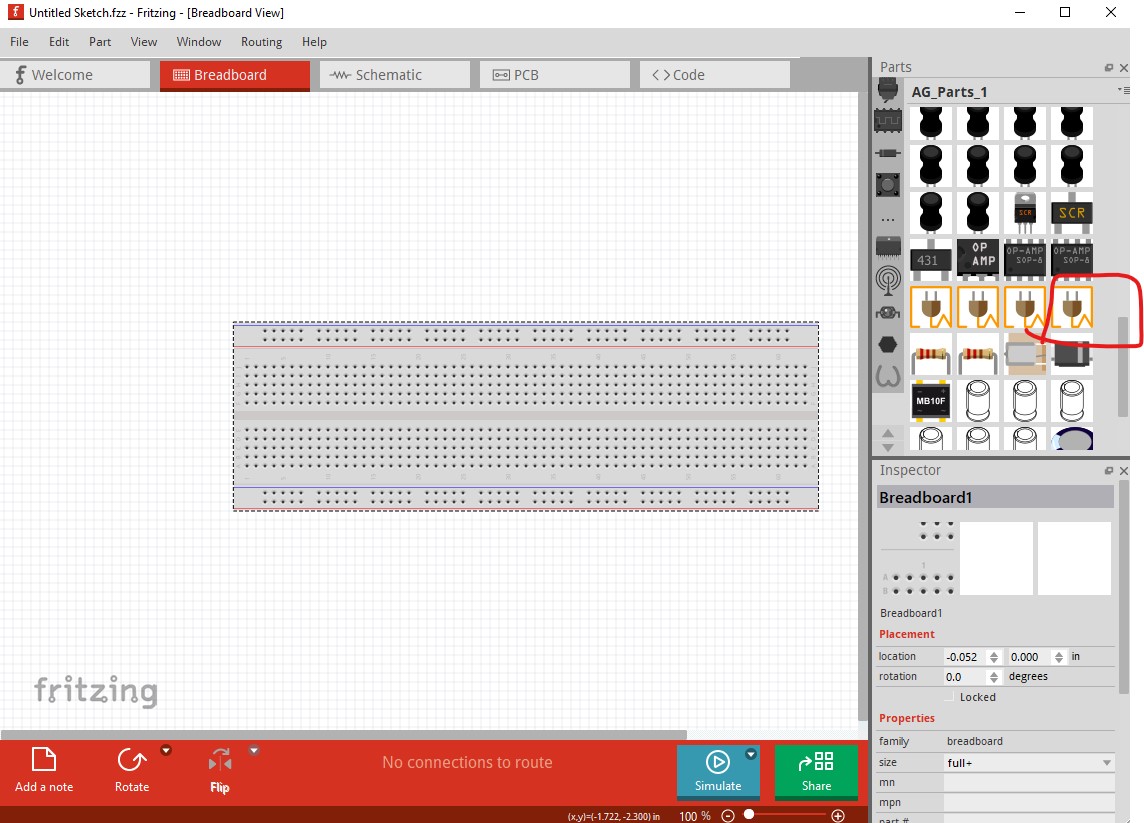1144x823 pixels.
Task: Click the rotation value input field
Action: pos(964,677)
